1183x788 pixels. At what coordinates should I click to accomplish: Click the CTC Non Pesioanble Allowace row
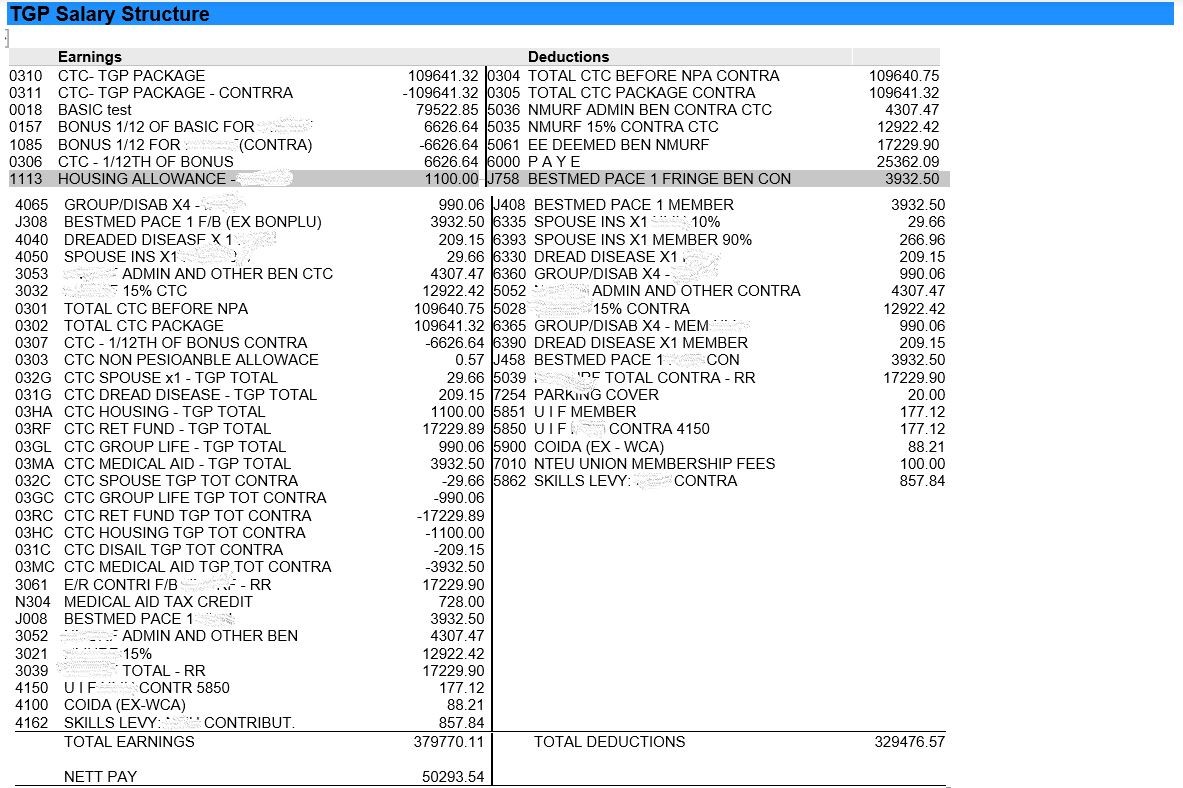pos(191,360)
